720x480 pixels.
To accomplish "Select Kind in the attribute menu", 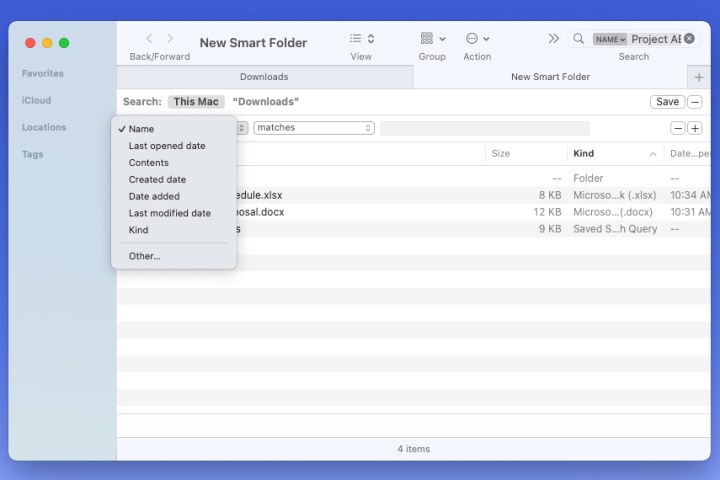I will (138, 230).
